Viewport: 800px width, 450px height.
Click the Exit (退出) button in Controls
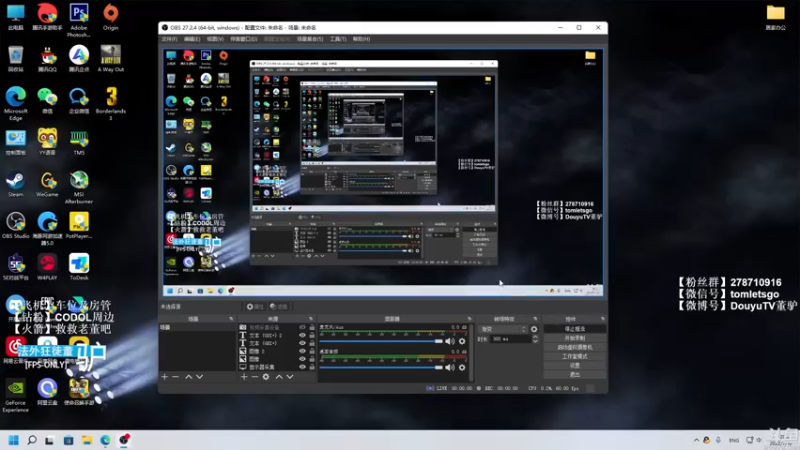coord(575,374)
